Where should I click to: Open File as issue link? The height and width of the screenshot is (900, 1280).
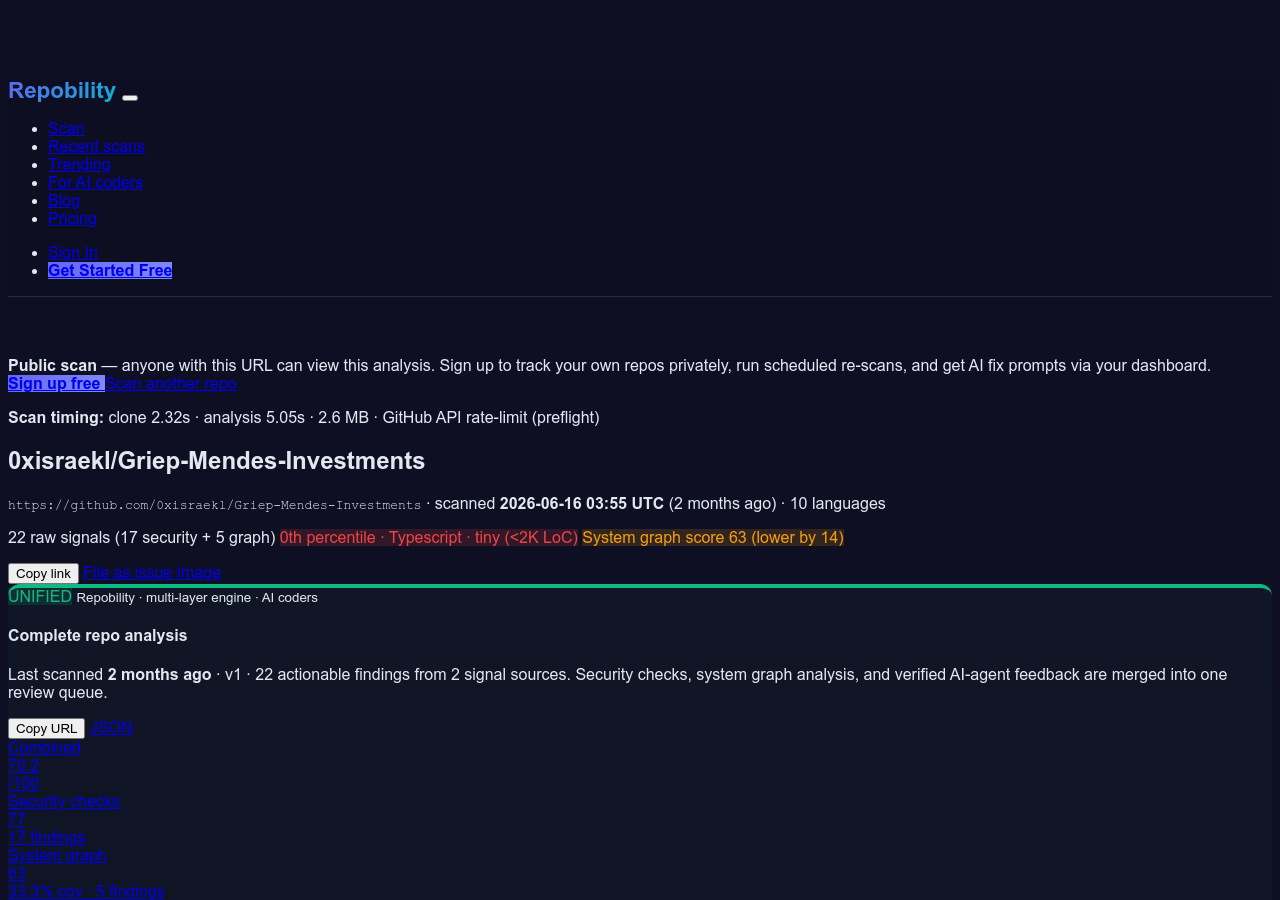click(x=128, y=572)
